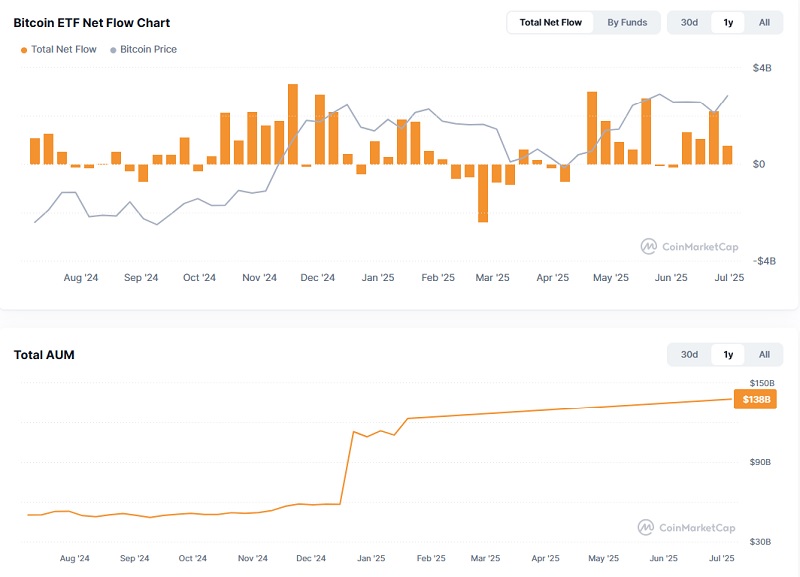
Task: Click the CoinMarketCap logo in net flow chart
Action: 688,246
